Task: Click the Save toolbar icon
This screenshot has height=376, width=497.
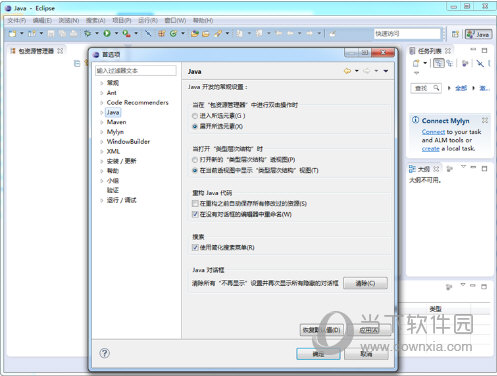Action: pos(51,33)
